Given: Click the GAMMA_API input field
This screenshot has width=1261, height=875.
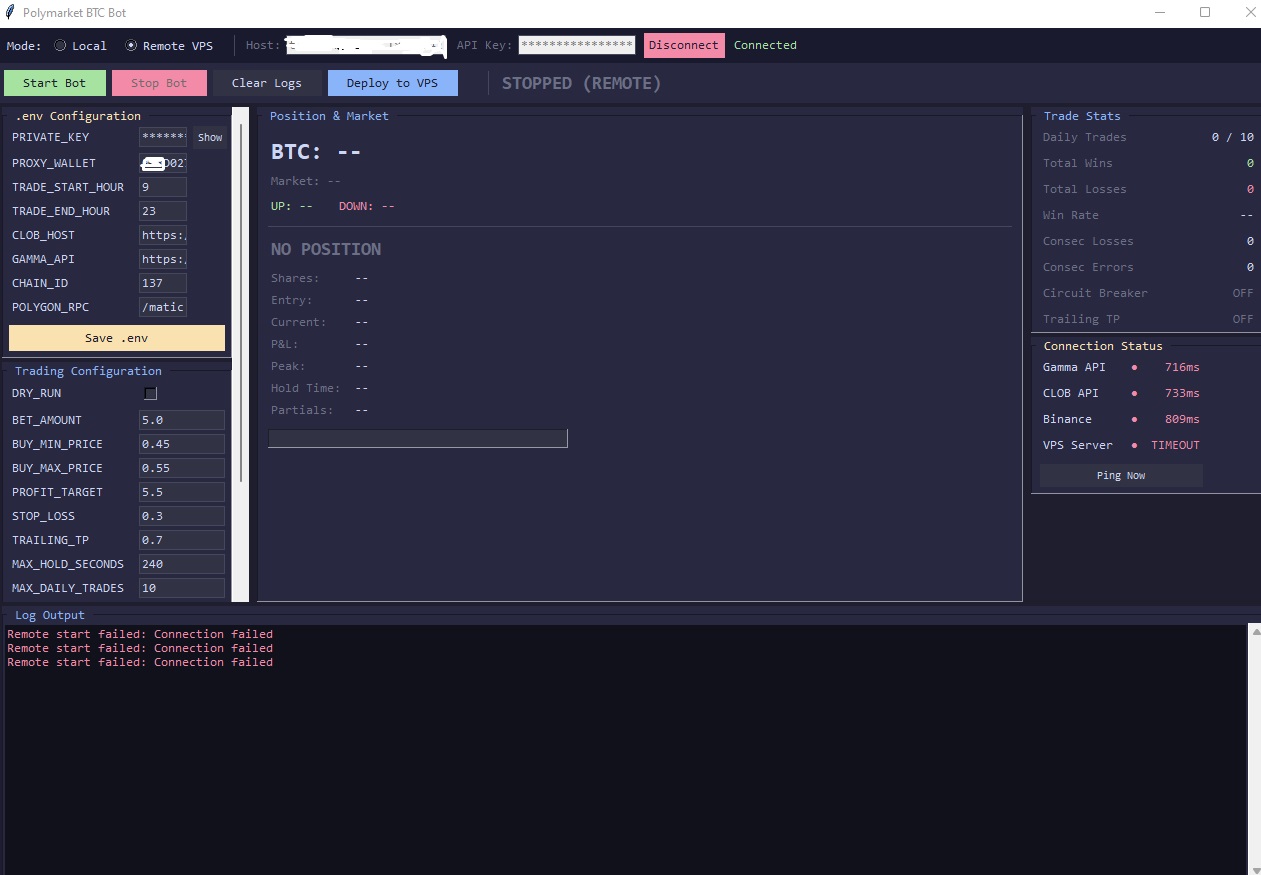Looking at the screenshot, I should click(x=163, y=259).
